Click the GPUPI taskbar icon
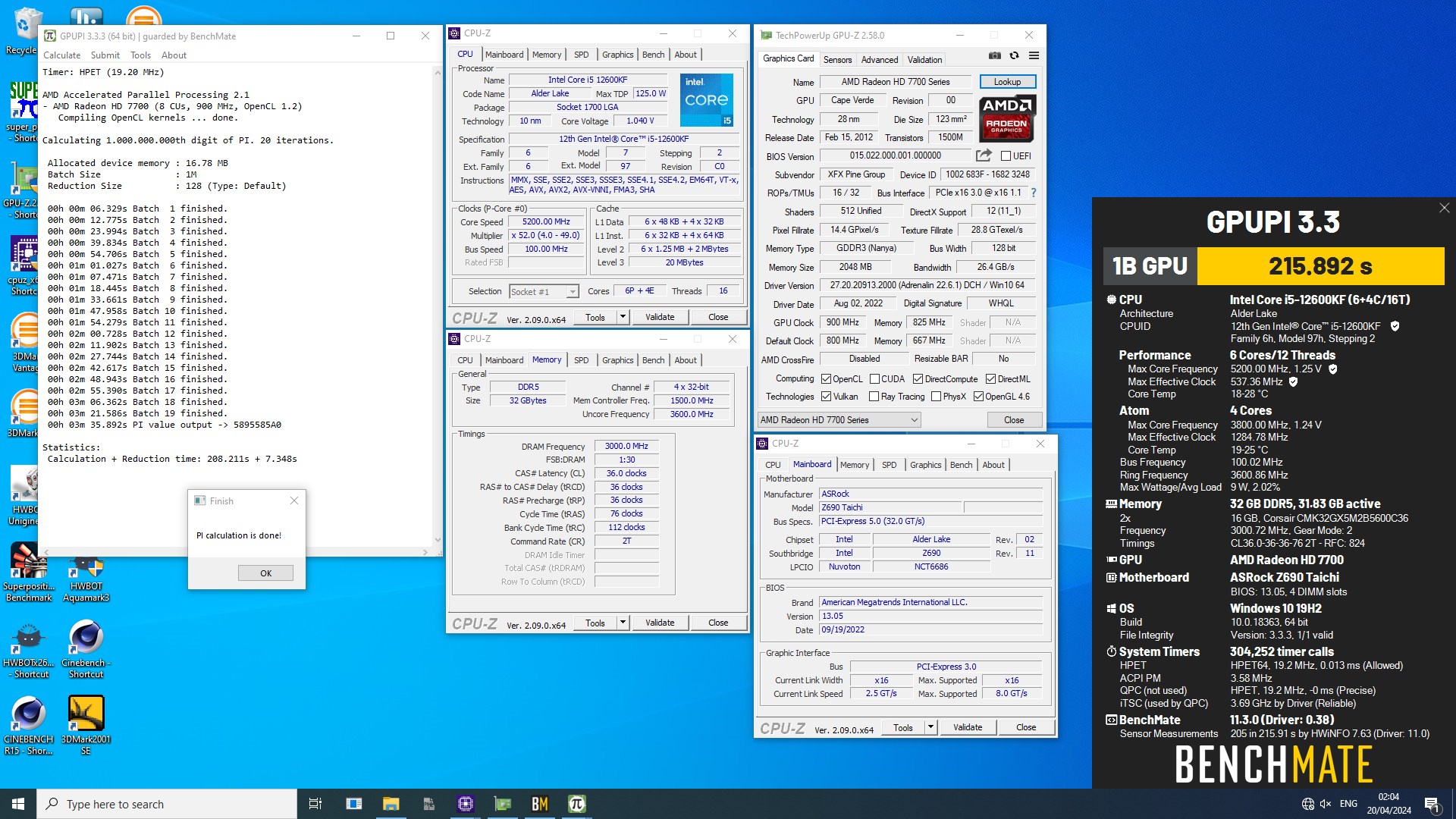The width and height of the screenshot is (1456, 819). pyautogui.click(x=577, y=804)
